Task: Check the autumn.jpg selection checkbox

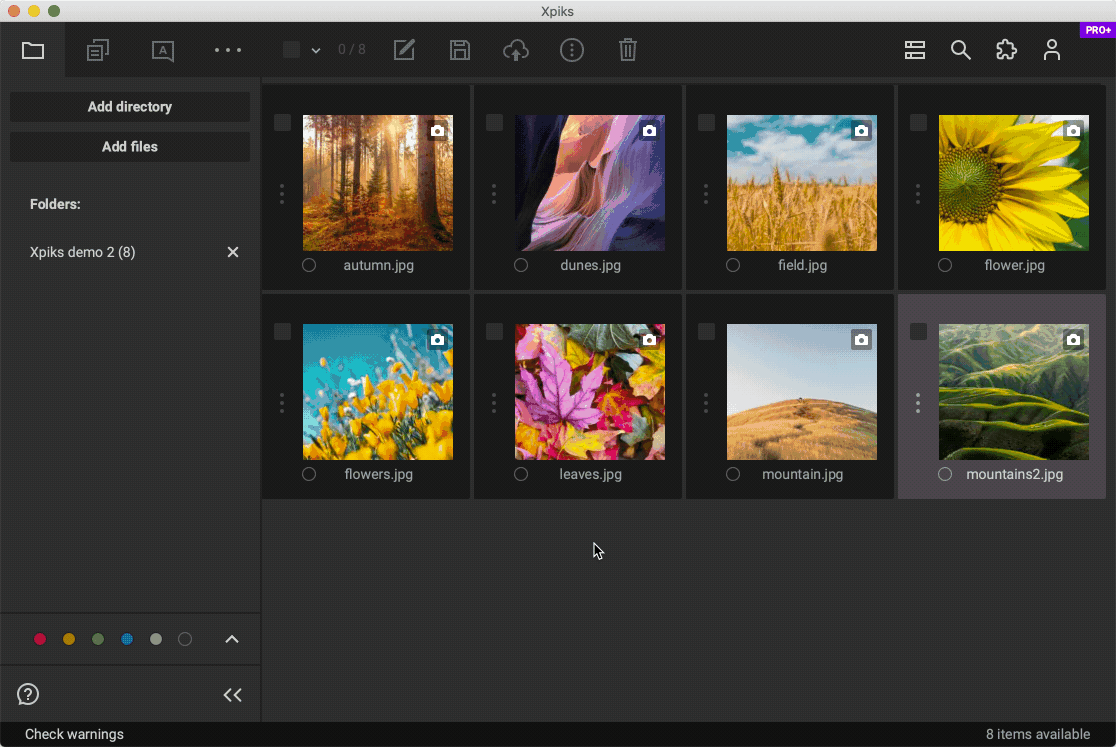Action: tap(282, 122)
